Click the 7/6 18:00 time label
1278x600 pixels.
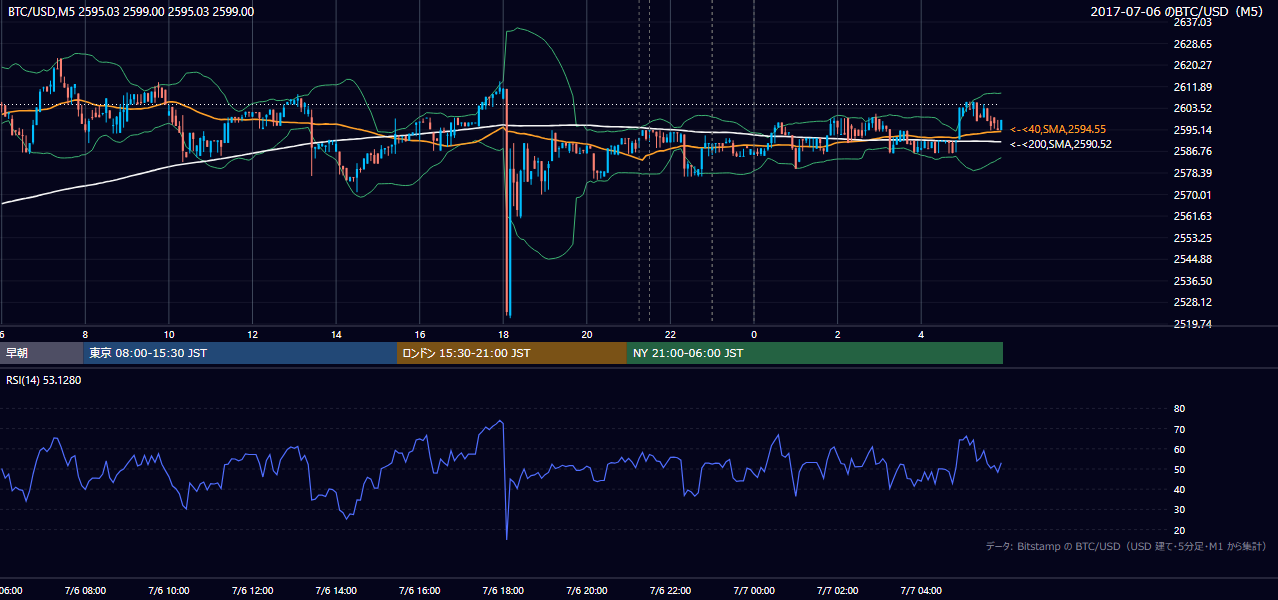504,591
